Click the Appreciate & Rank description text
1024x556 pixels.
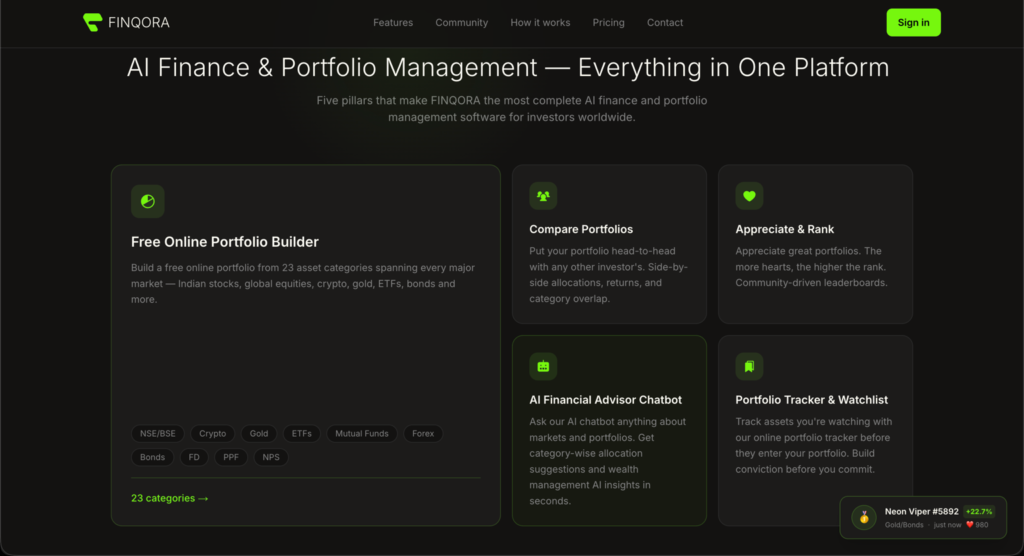811,267
